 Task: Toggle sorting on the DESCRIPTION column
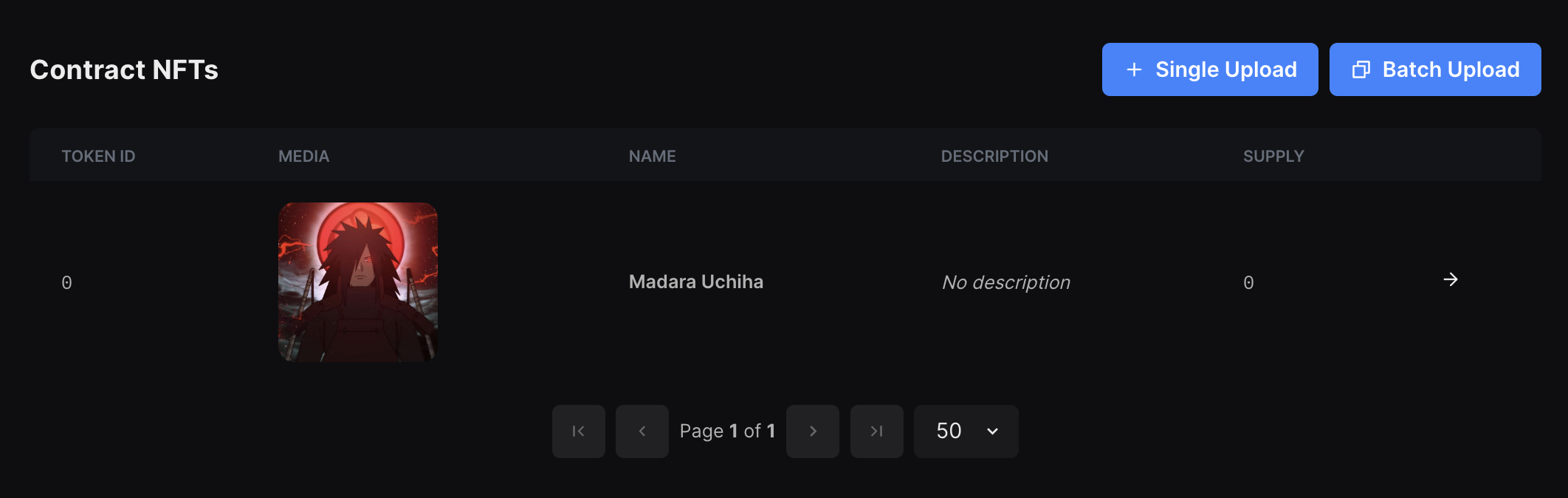(995, 156)
